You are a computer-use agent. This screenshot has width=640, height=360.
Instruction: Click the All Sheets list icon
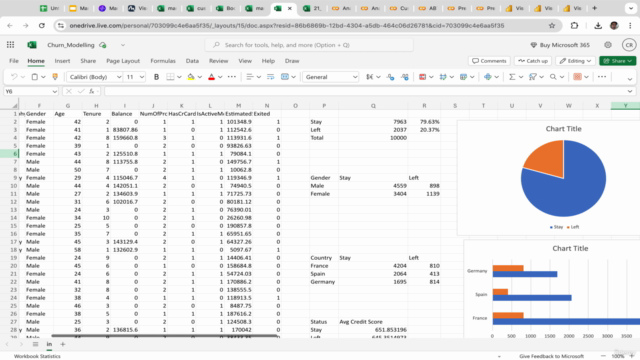pyautogui.click(x=36, y=344)
